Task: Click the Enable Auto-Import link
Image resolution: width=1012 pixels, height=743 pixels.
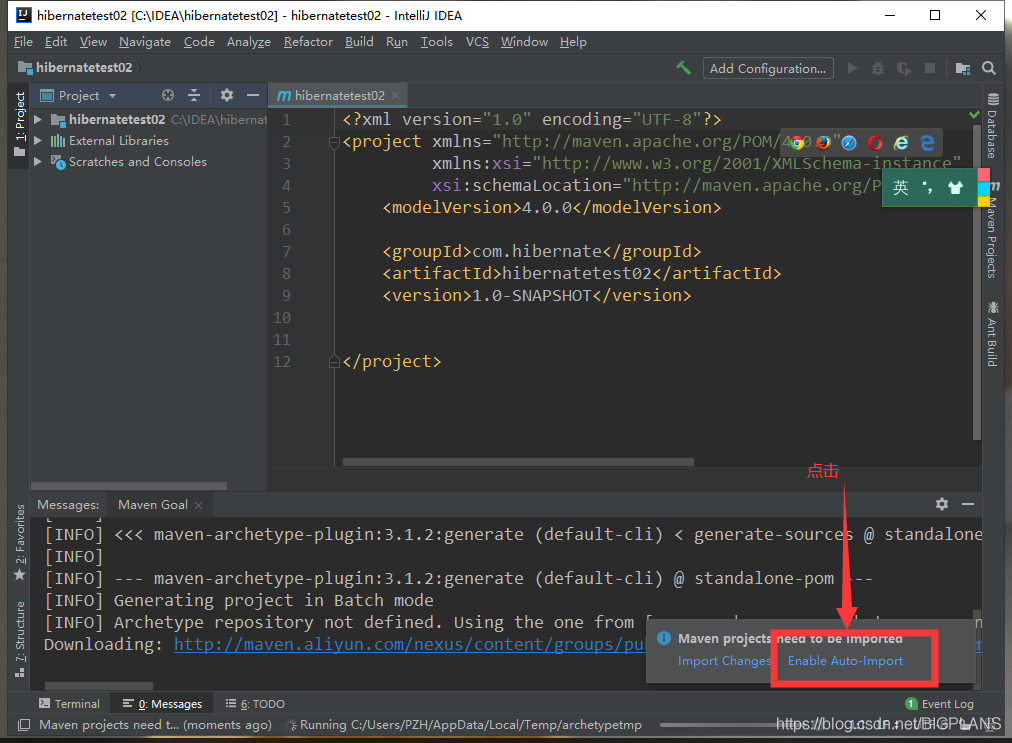Action: tap(845, 661)
